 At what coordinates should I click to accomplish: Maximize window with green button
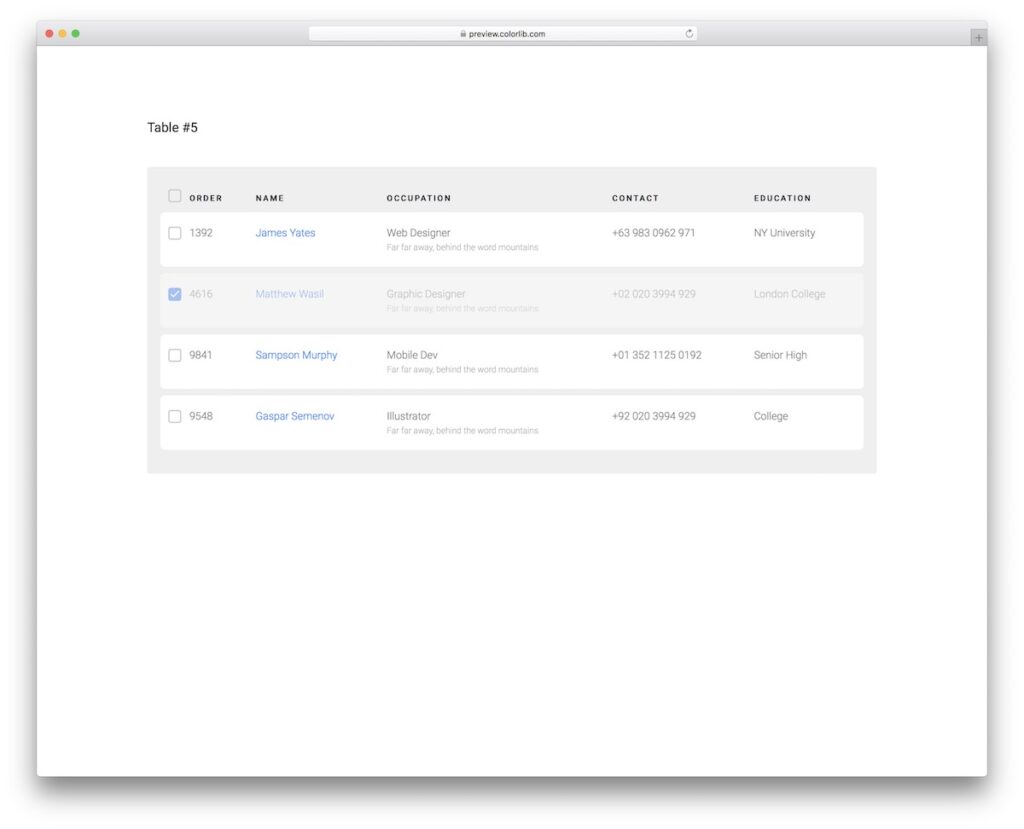[x=76, y=33]
